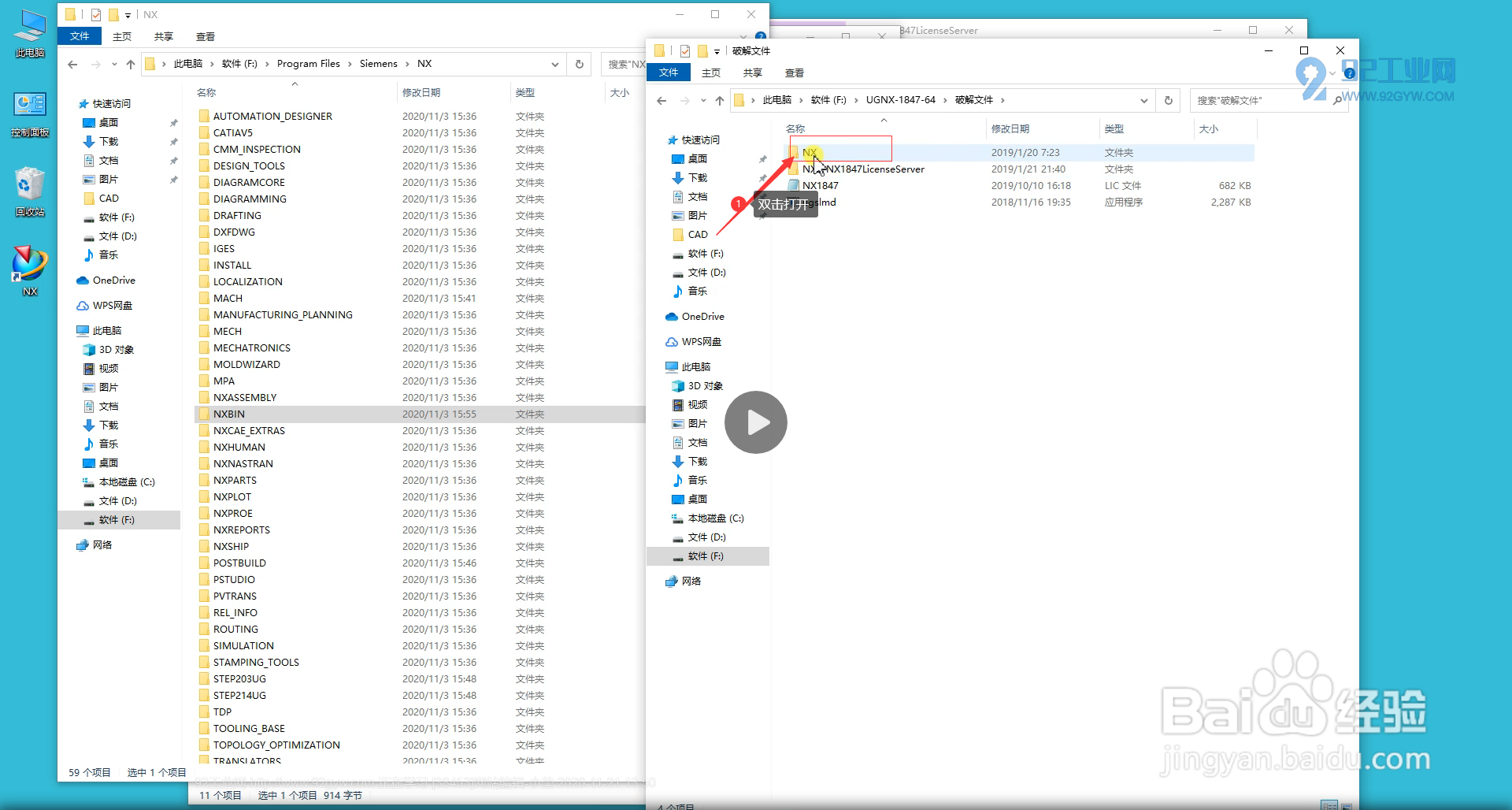Viewport: 1512px width, 810px height.
Task: Open the This PC desktop icon
Action: (x=29, y=33)
